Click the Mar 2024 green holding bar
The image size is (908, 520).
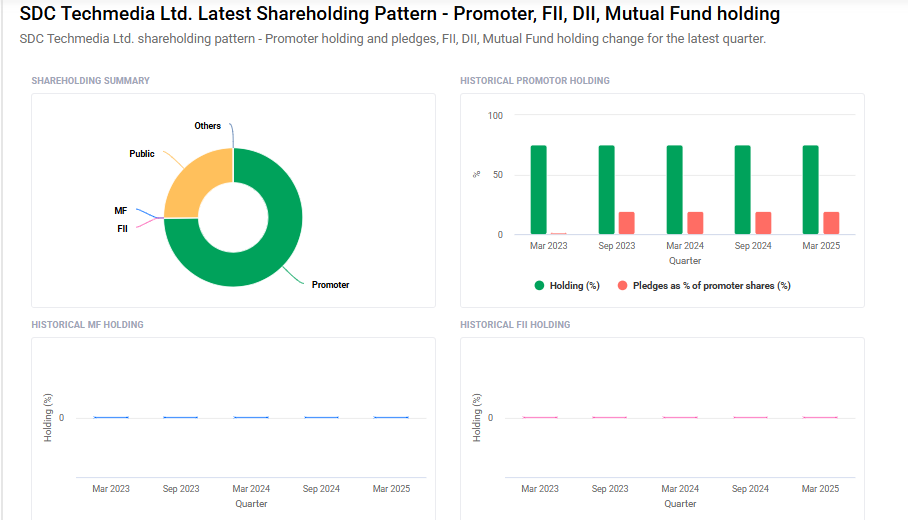pos(675,190)
